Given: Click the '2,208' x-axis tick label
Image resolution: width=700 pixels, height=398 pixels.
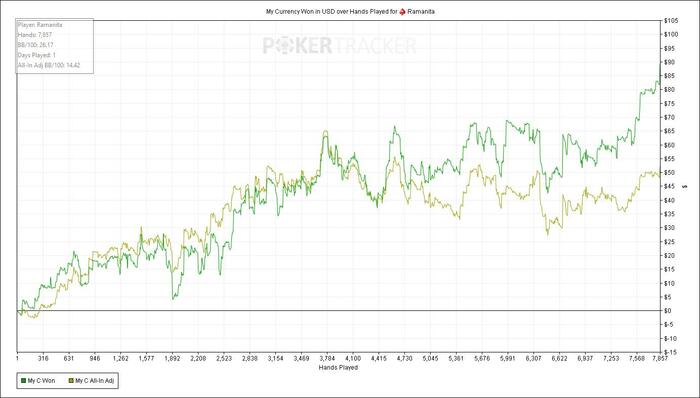Looking at the screenshot, I should (x=198, y=358).
